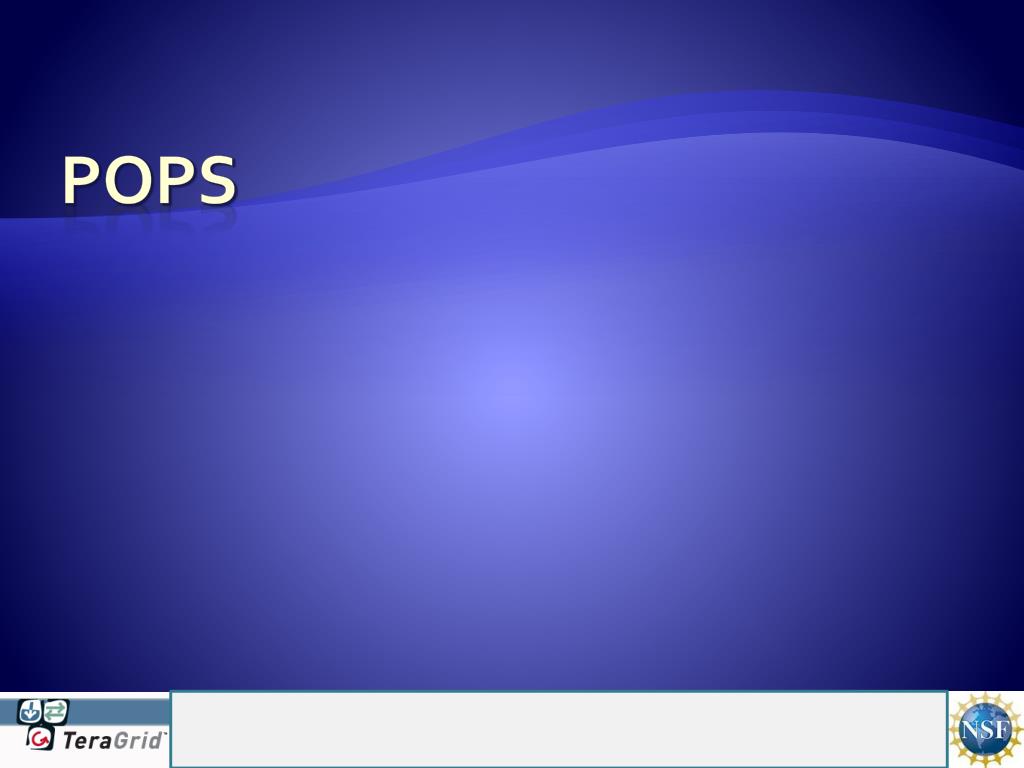The image size is (1024, 768).
Task: Click the POPS slide title
Action: click(149, 180)
